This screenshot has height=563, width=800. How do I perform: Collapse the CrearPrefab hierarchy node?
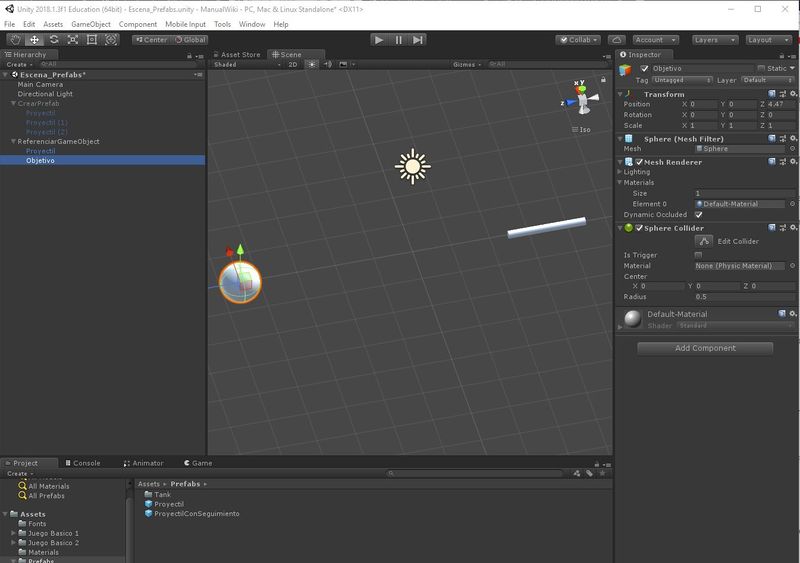pyautogui.click(x=13, y=103)
